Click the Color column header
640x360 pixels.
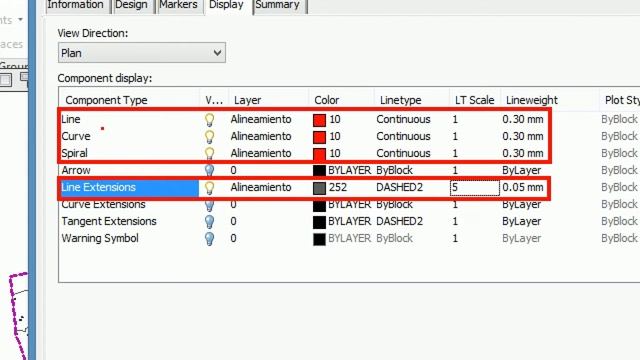(x=327, y=100)
